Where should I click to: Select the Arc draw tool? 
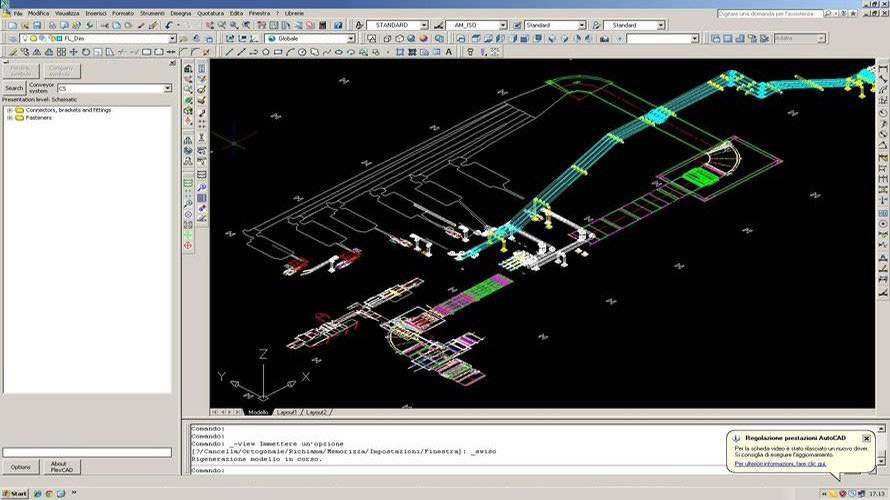[290, 52]
